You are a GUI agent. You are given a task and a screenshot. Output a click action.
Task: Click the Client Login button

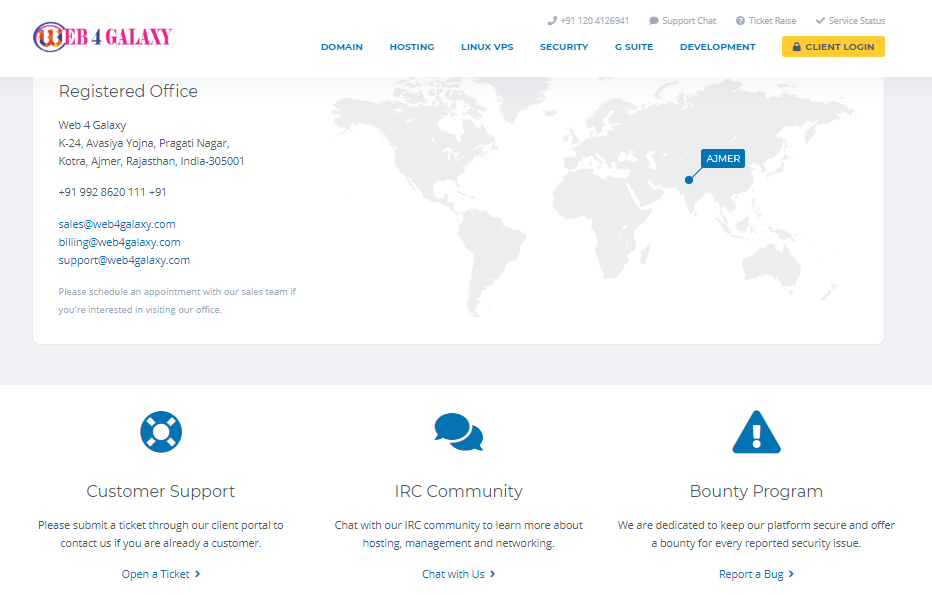[x=833, y=46]
